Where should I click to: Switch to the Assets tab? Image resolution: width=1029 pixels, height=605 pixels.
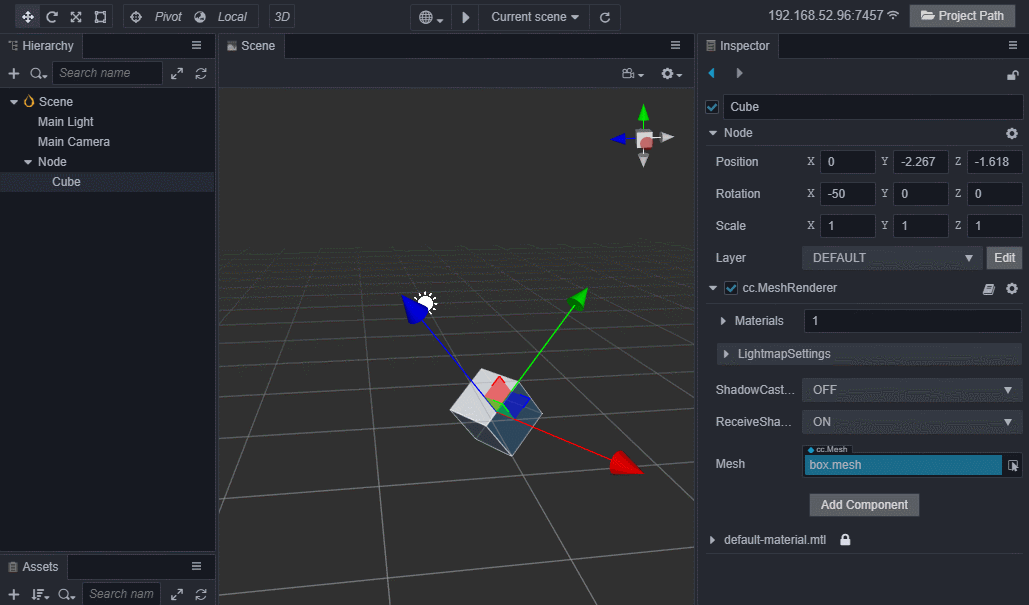click(x=33, y=567)
